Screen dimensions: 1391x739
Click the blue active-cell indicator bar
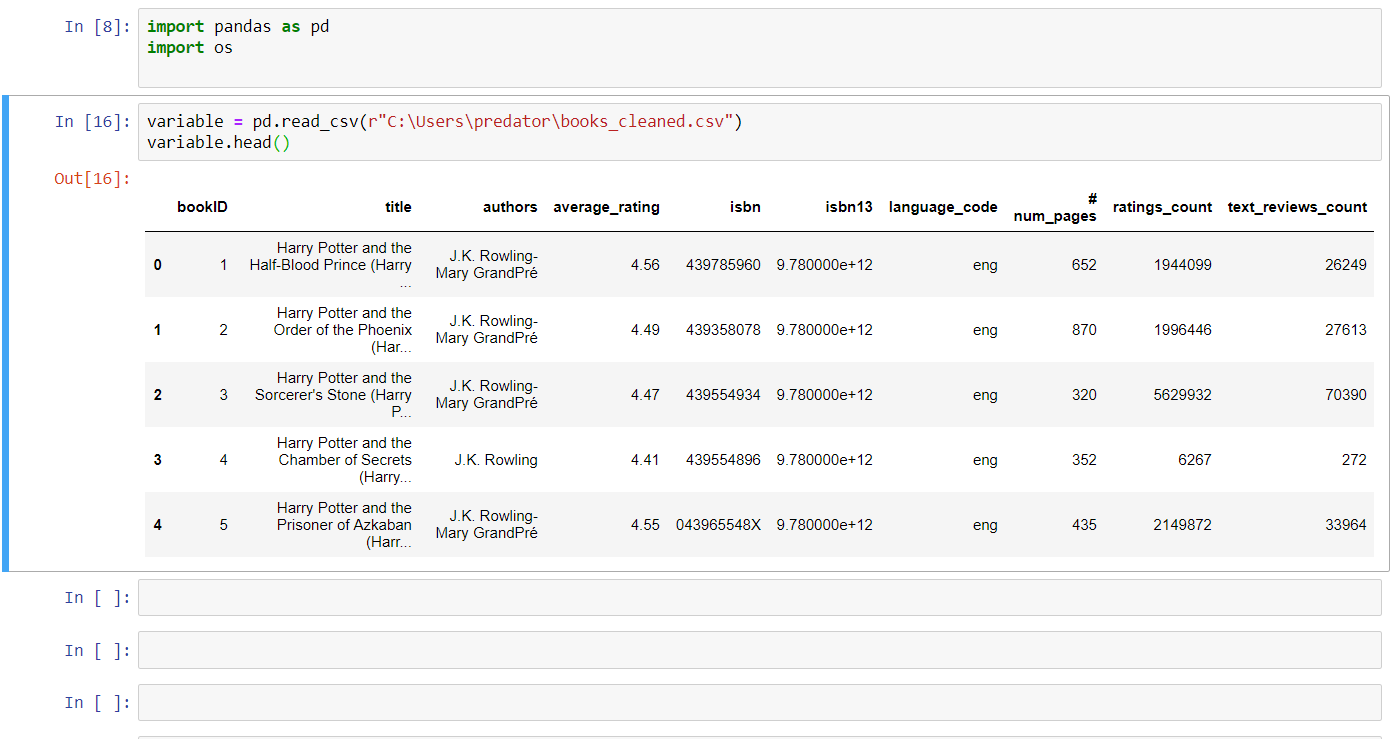pos(4,330)
